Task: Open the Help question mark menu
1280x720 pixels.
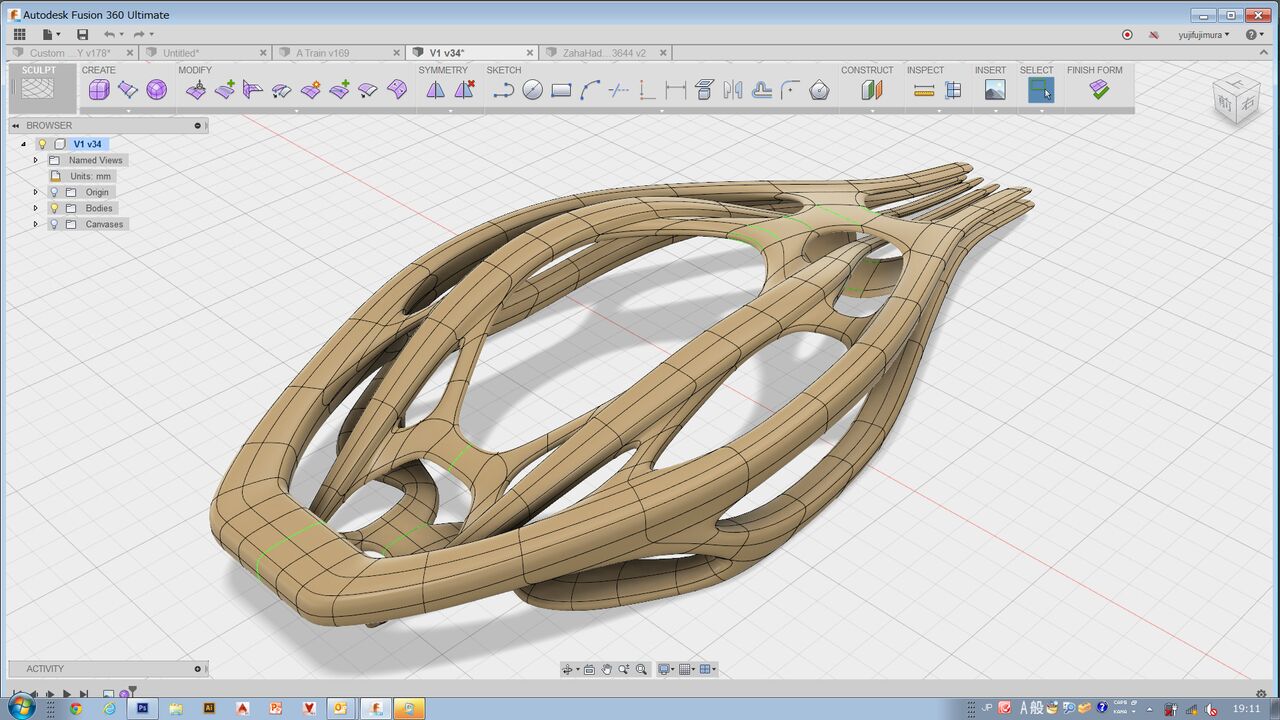Action: point(1255,34)
